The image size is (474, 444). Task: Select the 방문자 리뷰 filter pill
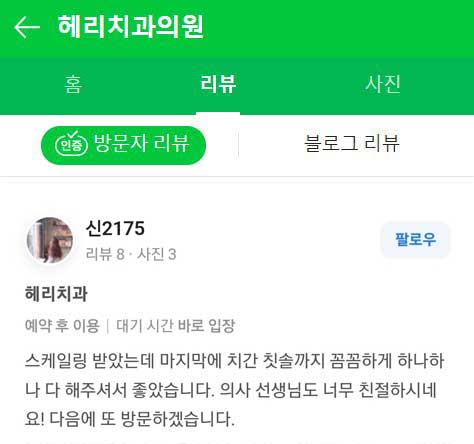[123, 145]
